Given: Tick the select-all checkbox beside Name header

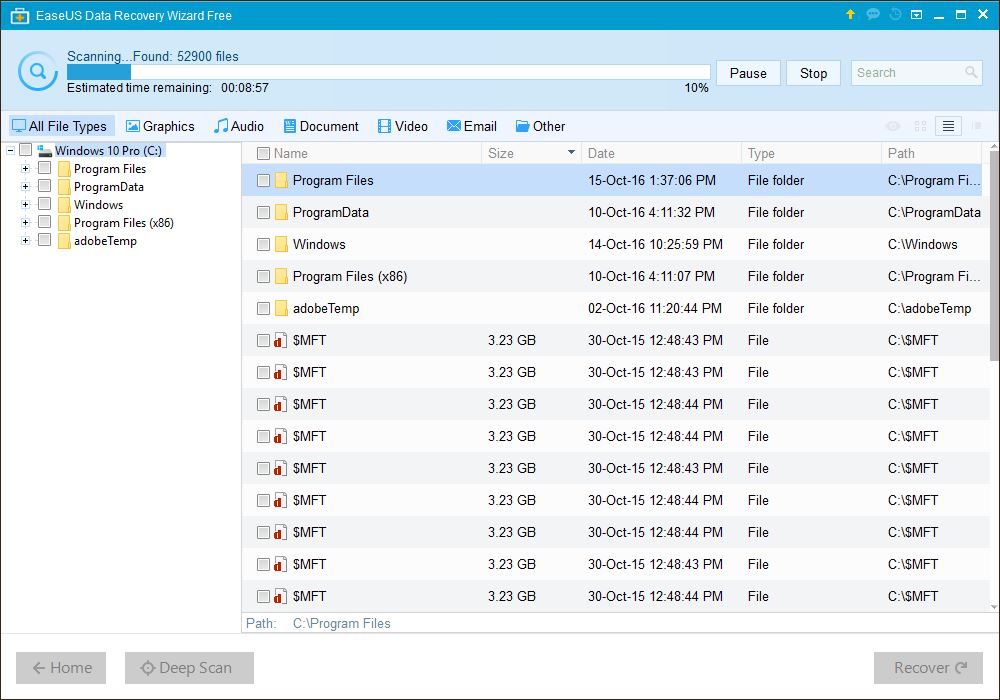Looking at the screenshot, I should coord(263,153).
